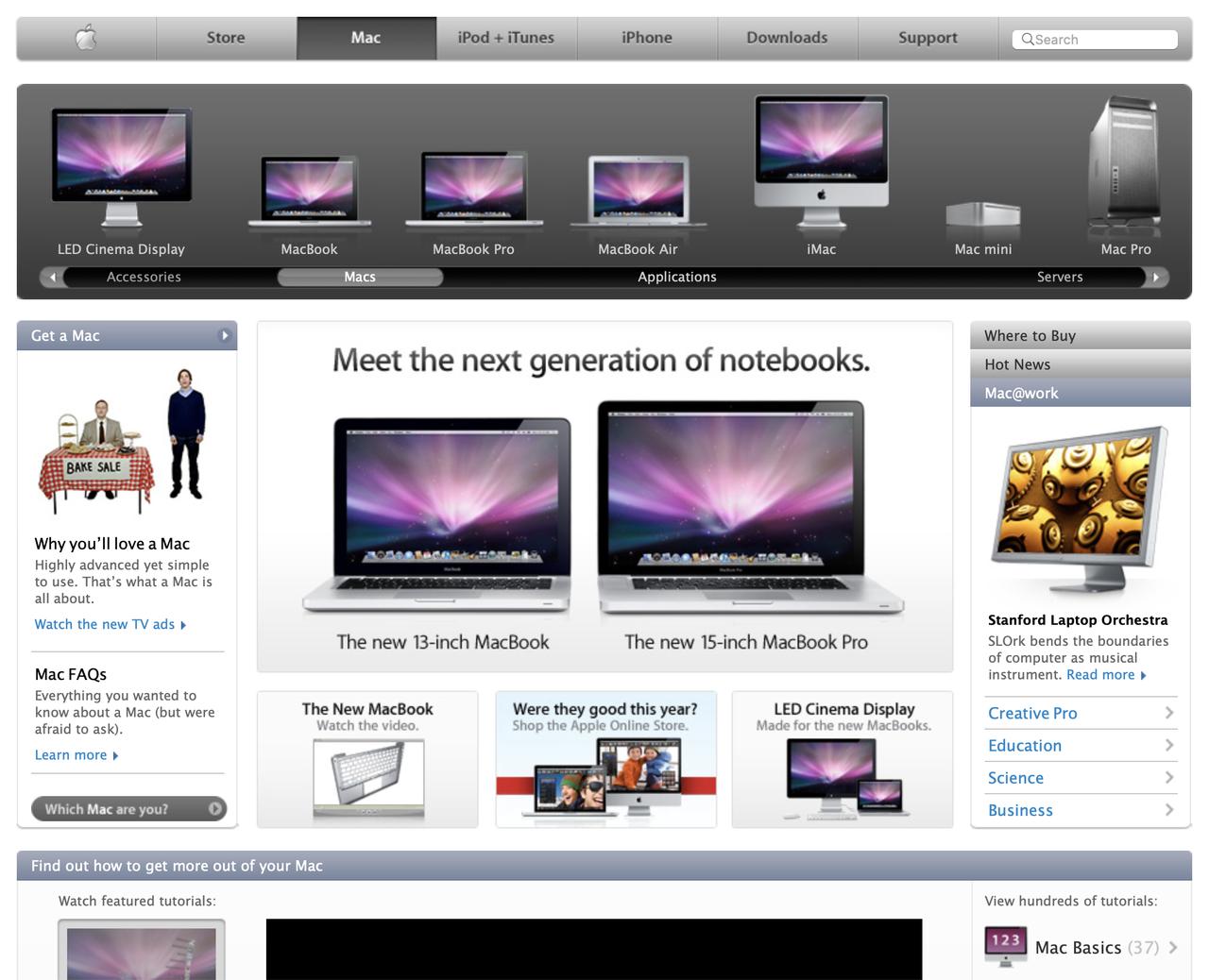The image size is (1209, 980).
Task: Select the iMac product icon
Action: pyautogui.click(x=821, y=162)
